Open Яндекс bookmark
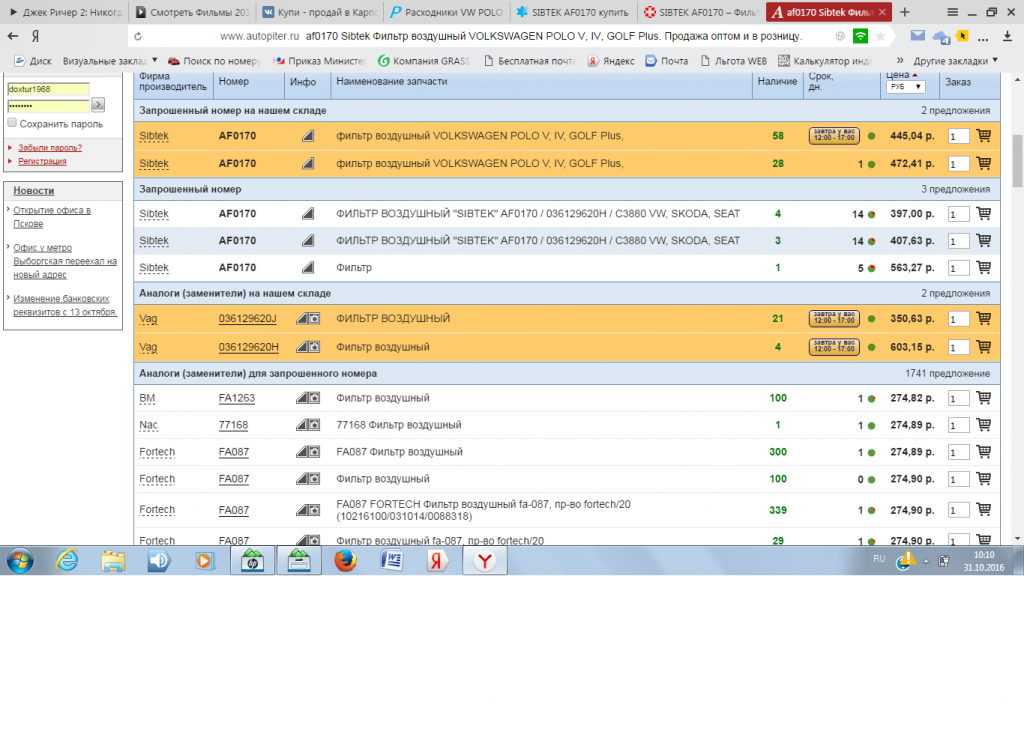 (611, 61)
